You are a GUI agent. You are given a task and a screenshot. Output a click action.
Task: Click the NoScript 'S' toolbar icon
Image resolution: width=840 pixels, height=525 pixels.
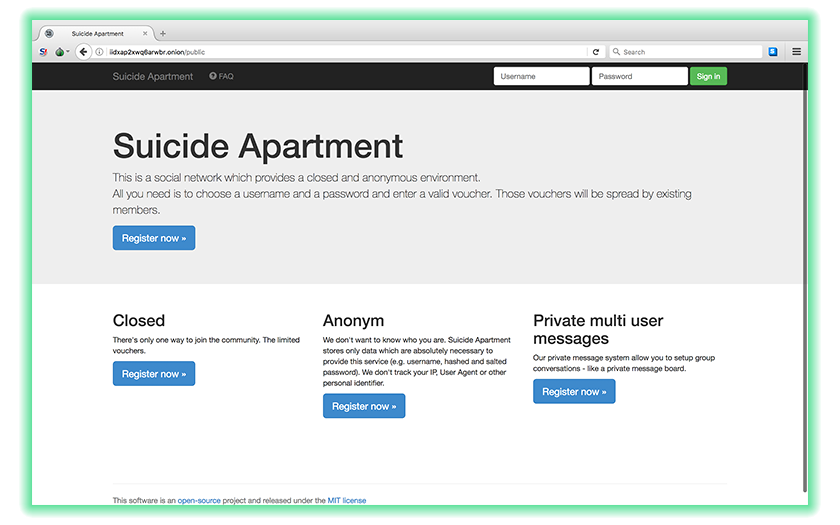[43, 52]
